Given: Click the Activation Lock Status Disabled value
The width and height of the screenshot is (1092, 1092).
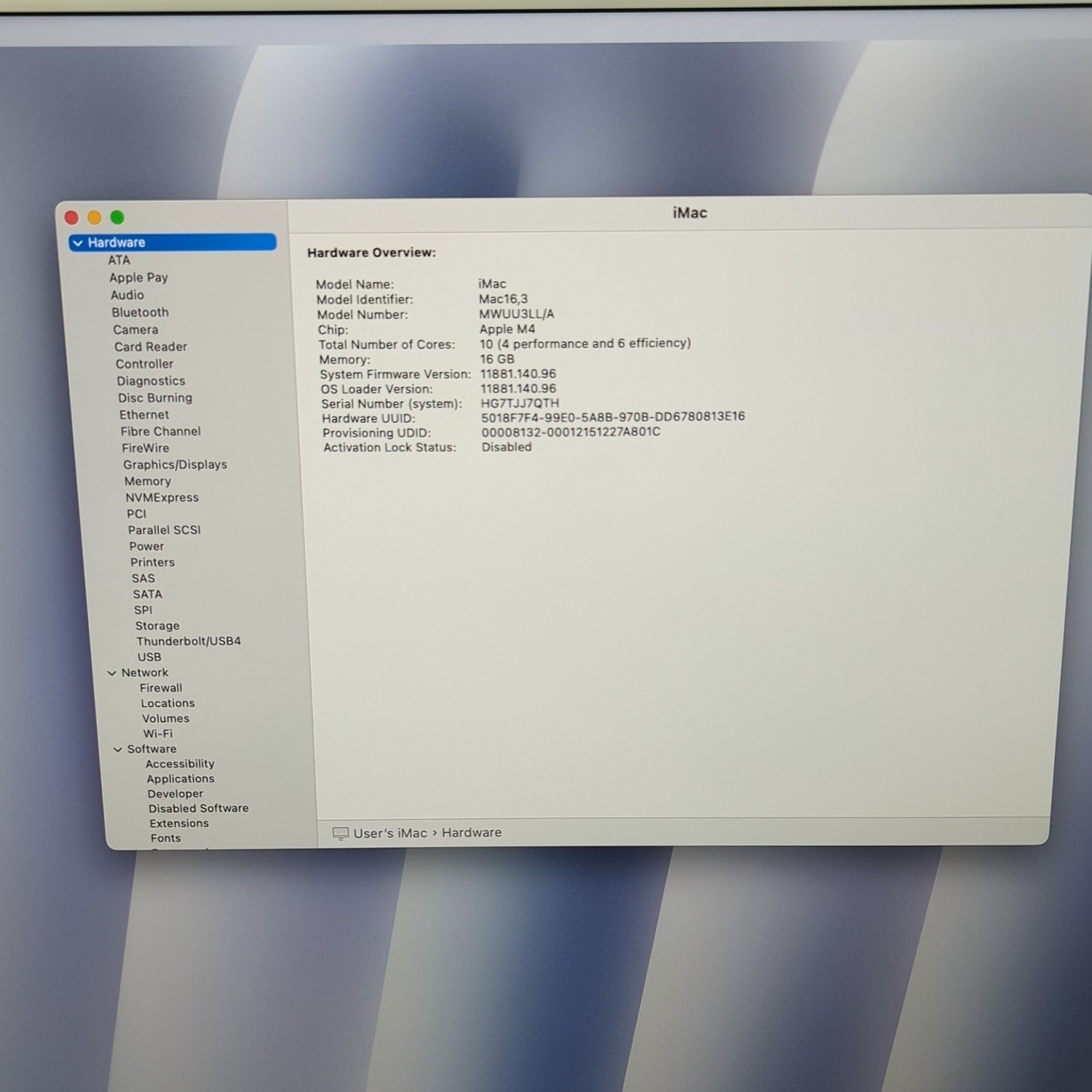Looking at the screenshot, I should tap(507, 447).
